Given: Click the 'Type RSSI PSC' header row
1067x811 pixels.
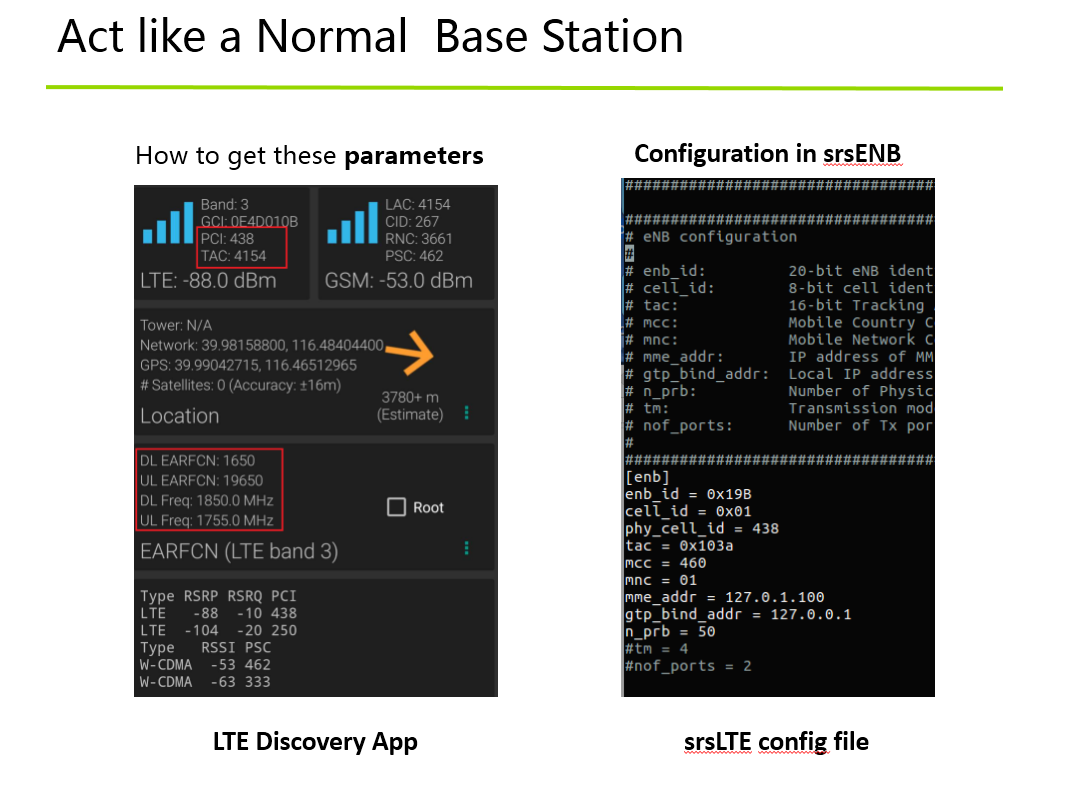Looking at the screenshot, I should [x=206, y=648].
